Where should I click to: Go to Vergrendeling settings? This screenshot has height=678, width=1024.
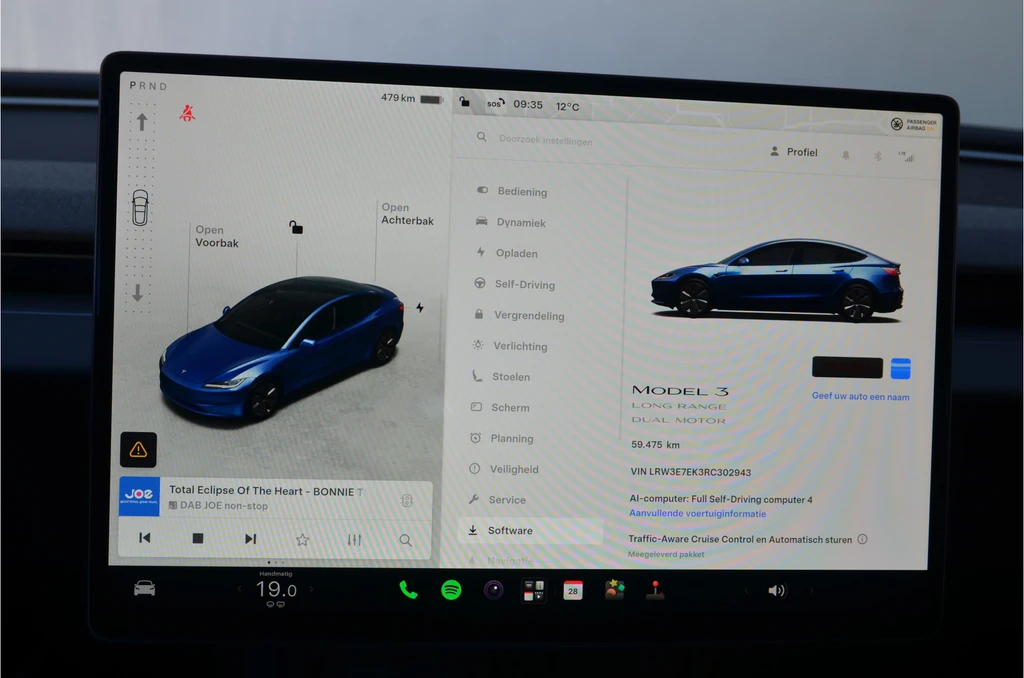pos(519,315)
